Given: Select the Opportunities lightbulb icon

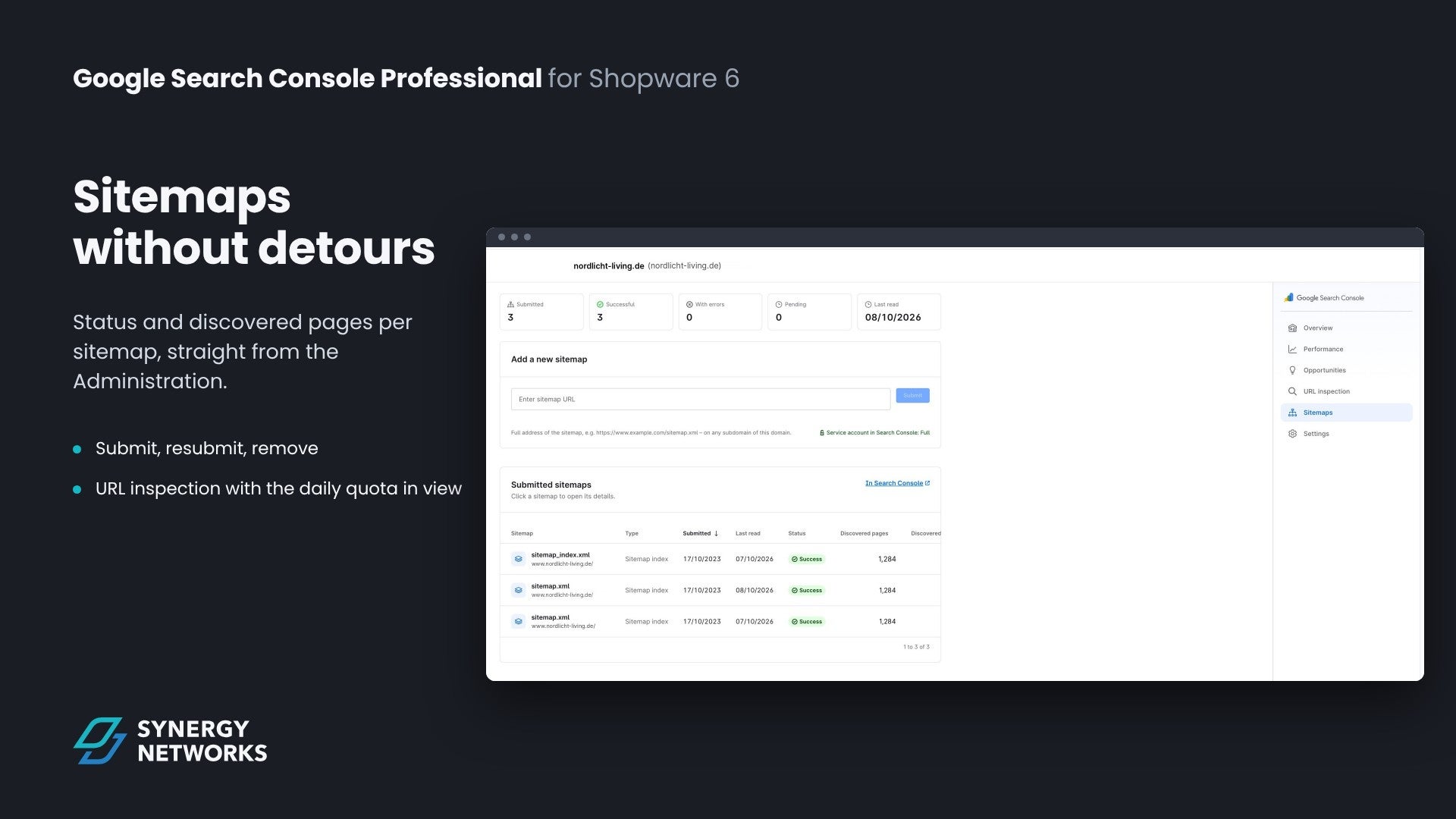Looking at the screenshot, I should point(1292,371).
